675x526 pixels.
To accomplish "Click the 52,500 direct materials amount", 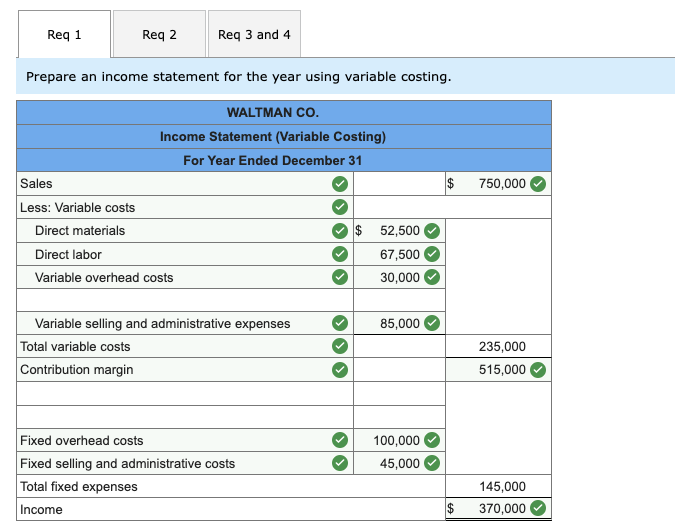I will click(399, 231).
